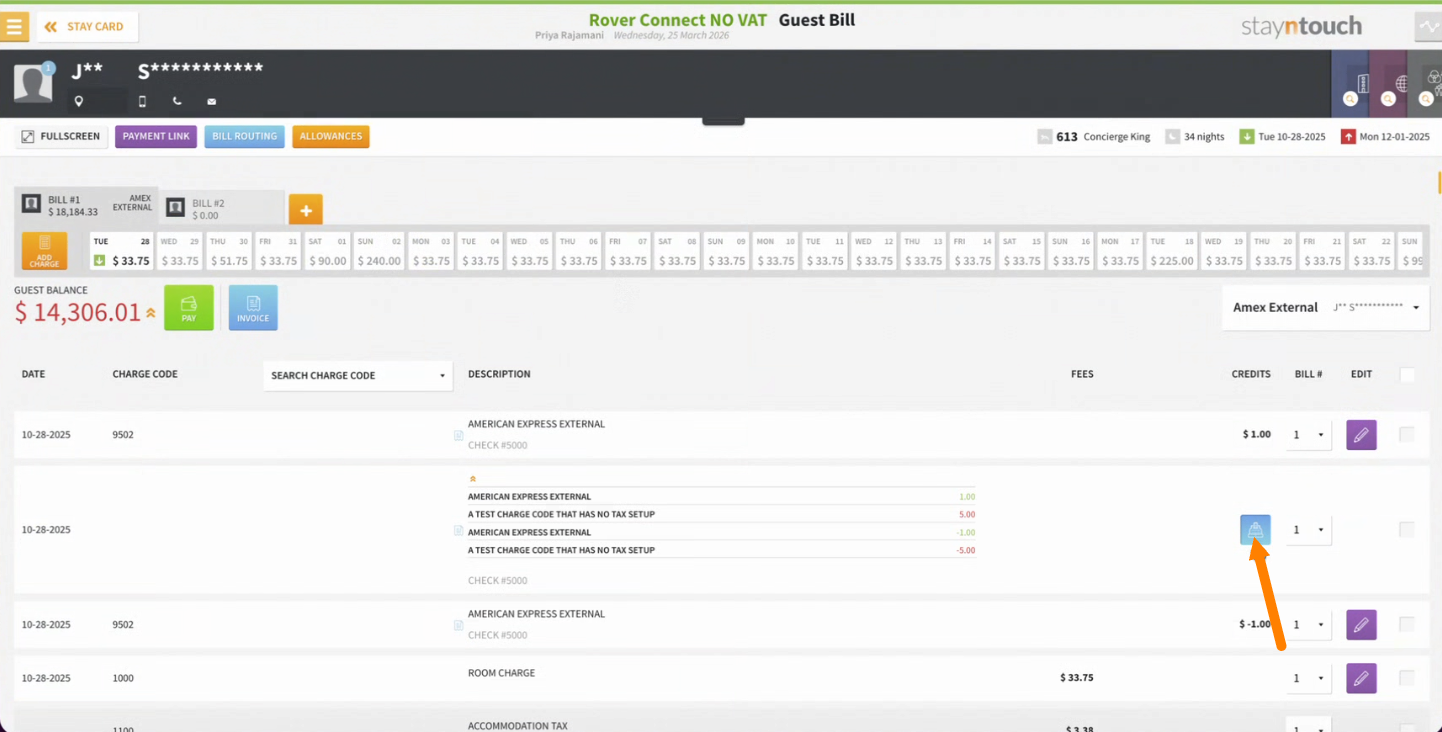Image resolution: width=1442 pixels, height=732 pixels.
Task: Open the Search Charge Code dropdown
Action: click(358, 376)
